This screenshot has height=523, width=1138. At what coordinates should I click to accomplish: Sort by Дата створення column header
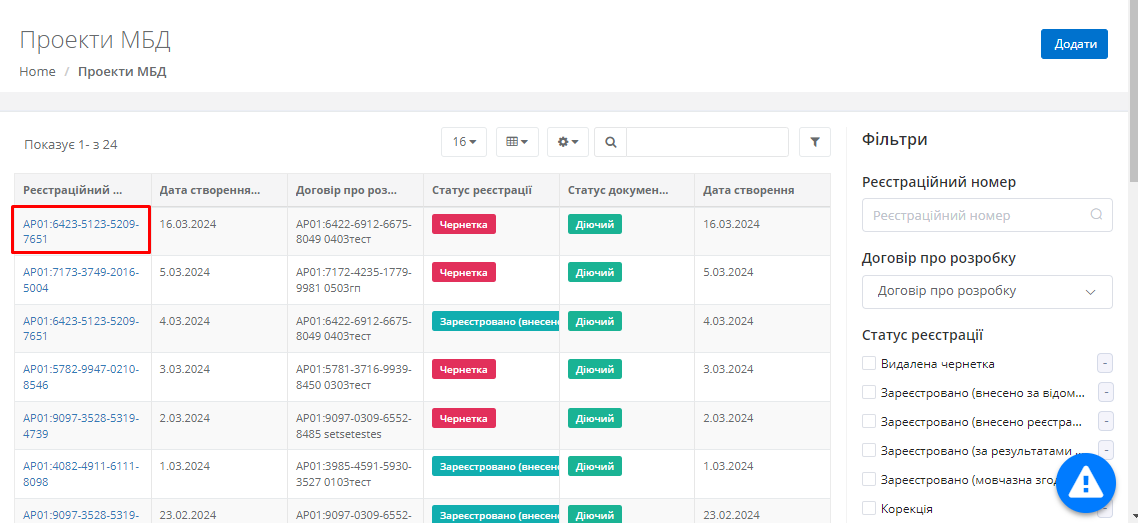pyautogui.click(x=749, y=190)
